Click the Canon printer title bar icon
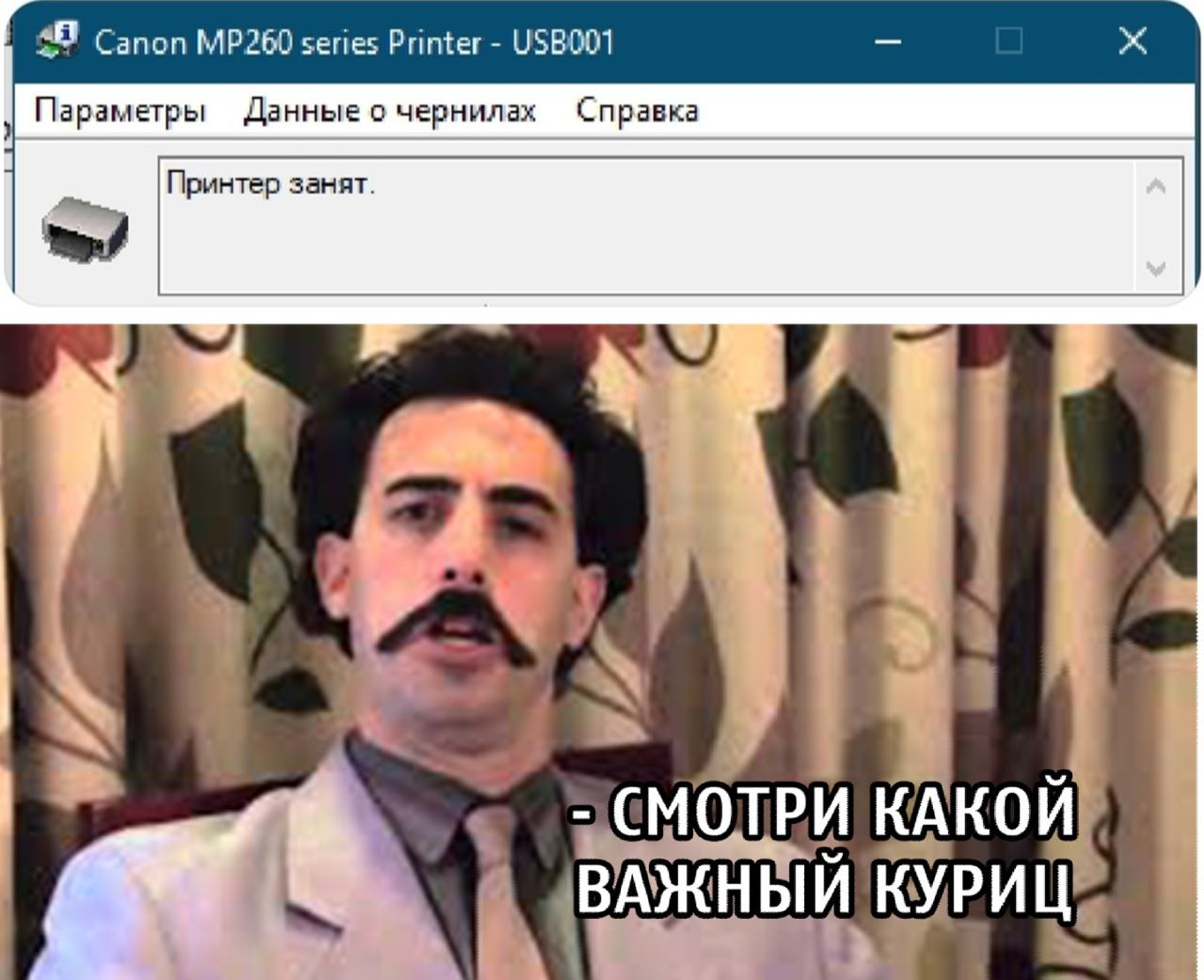The height and width of the screenshot is (980, 1204). (x=56, y=41)
